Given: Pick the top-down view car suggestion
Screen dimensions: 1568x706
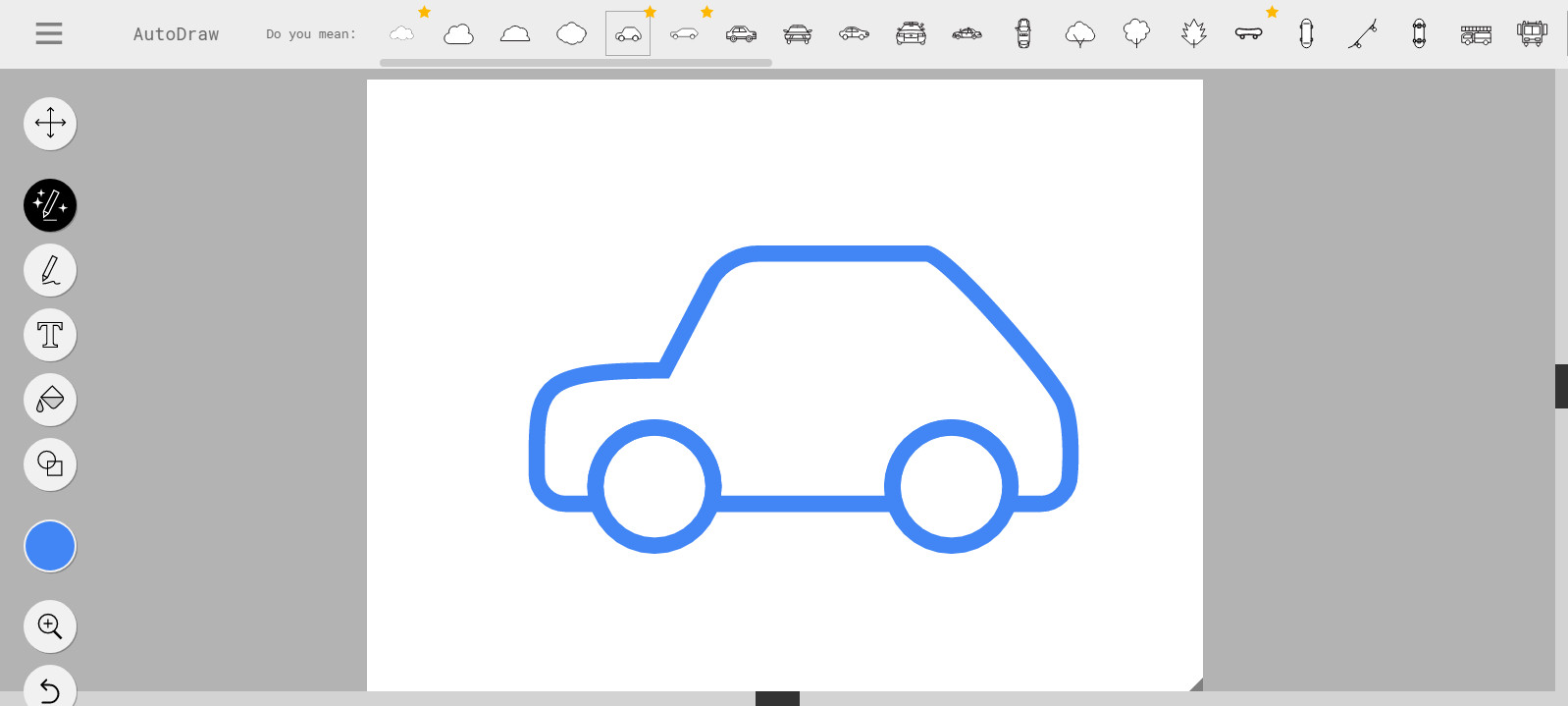Looking at the screenshot, I should coord(1023,34).
